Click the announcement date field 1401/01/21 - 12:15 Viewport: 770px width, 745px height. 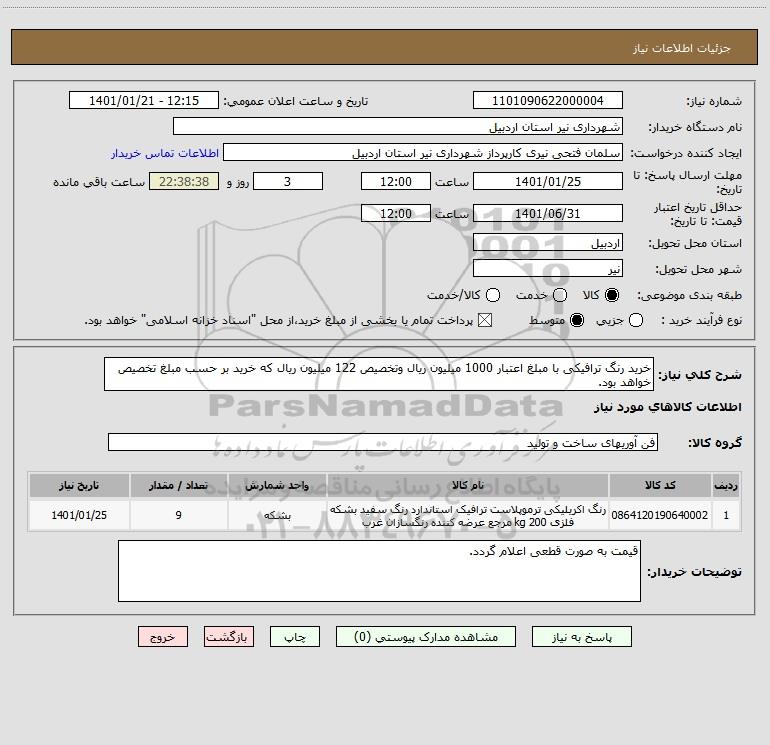[144, 101]
